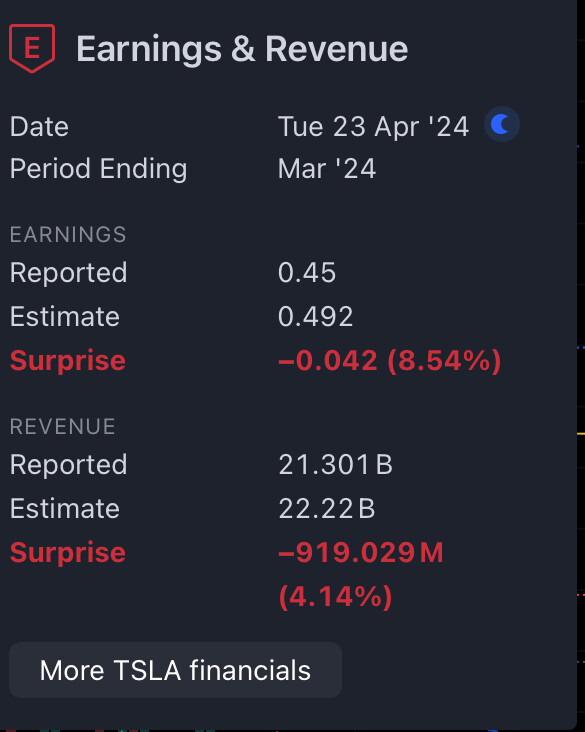Select the Period Ending label
Viewport: 585px width, 732px height.
[99, 169]
